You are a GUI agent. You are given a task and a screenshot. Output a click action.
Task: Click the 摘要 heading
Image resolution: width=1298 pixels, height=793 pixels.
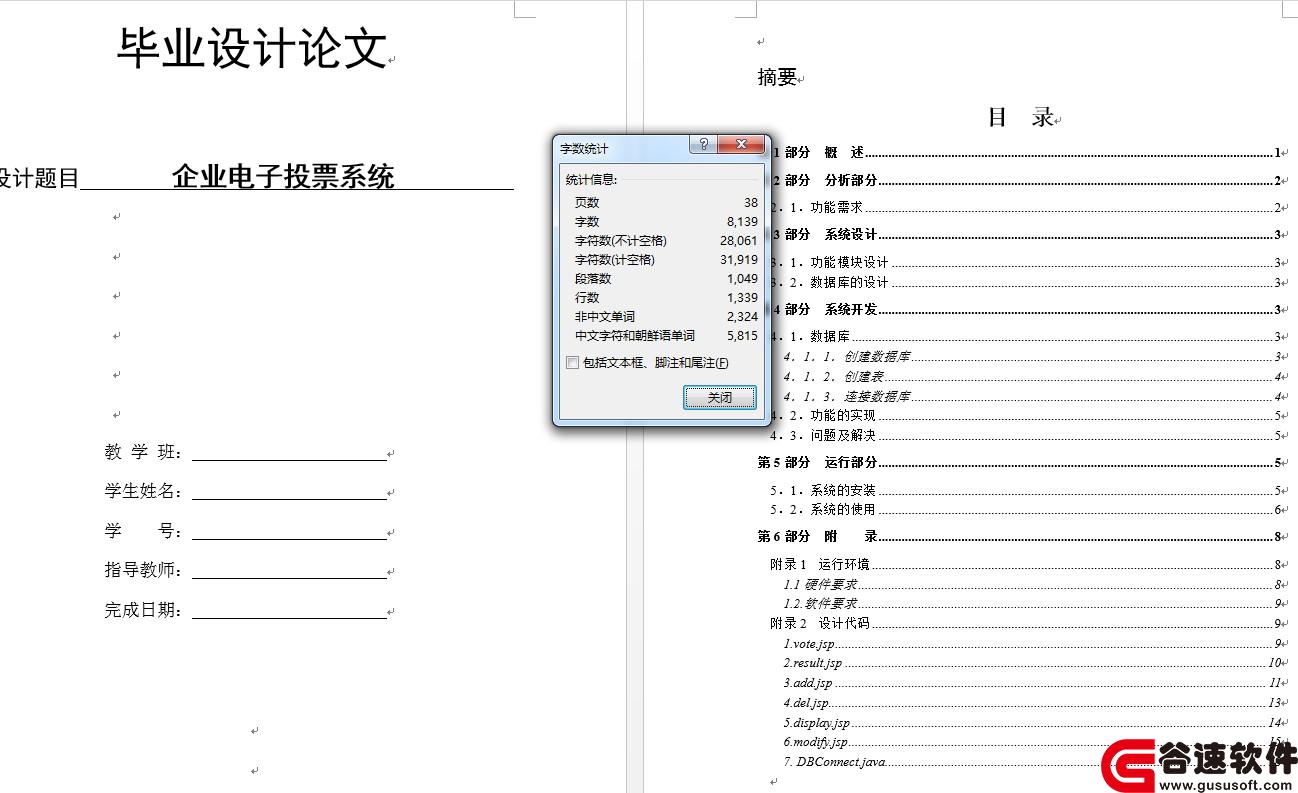tap(777, 77)
